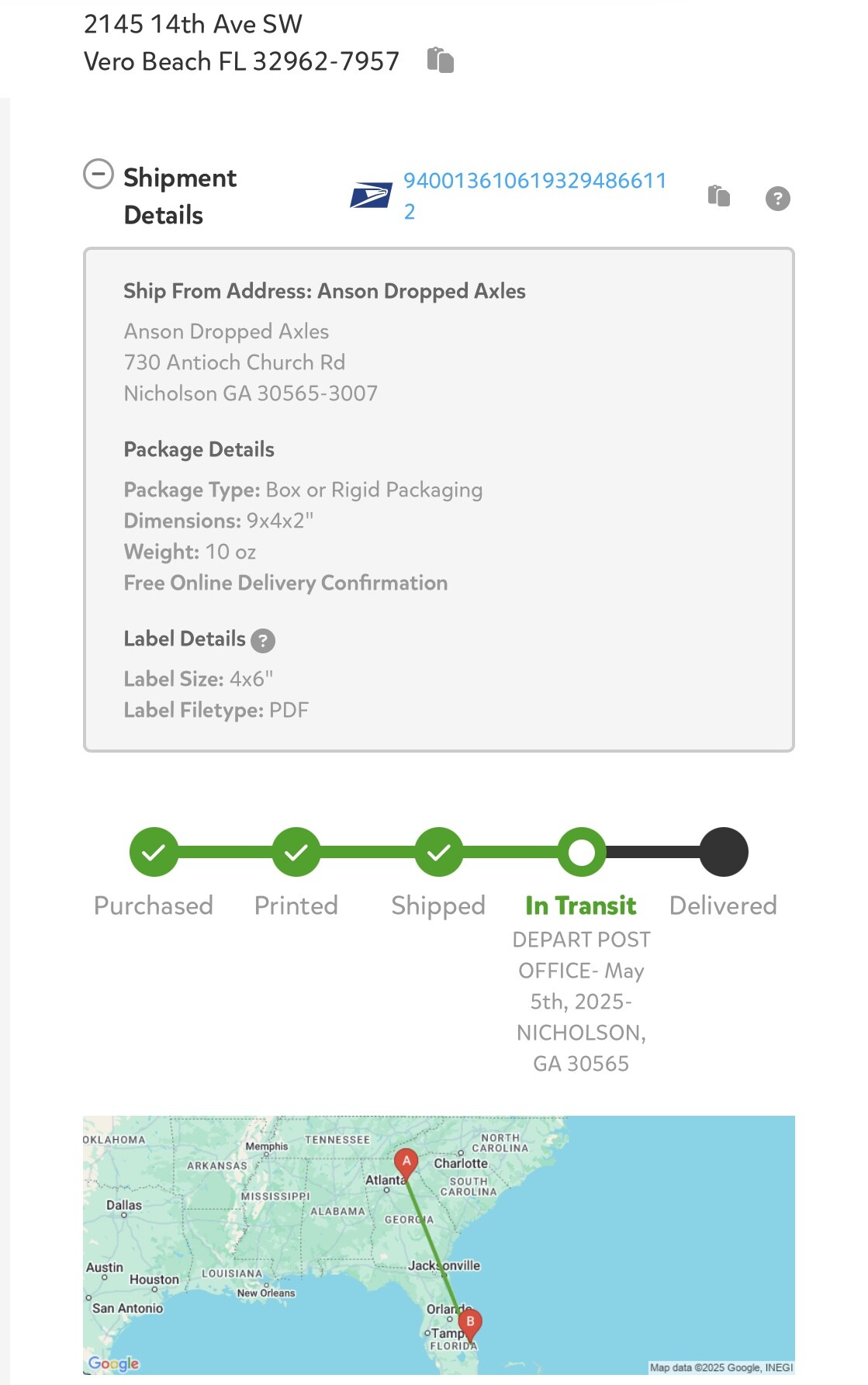Select the In Transit progress marker
The image size is (868, 1385).
[x=581, y=852]
